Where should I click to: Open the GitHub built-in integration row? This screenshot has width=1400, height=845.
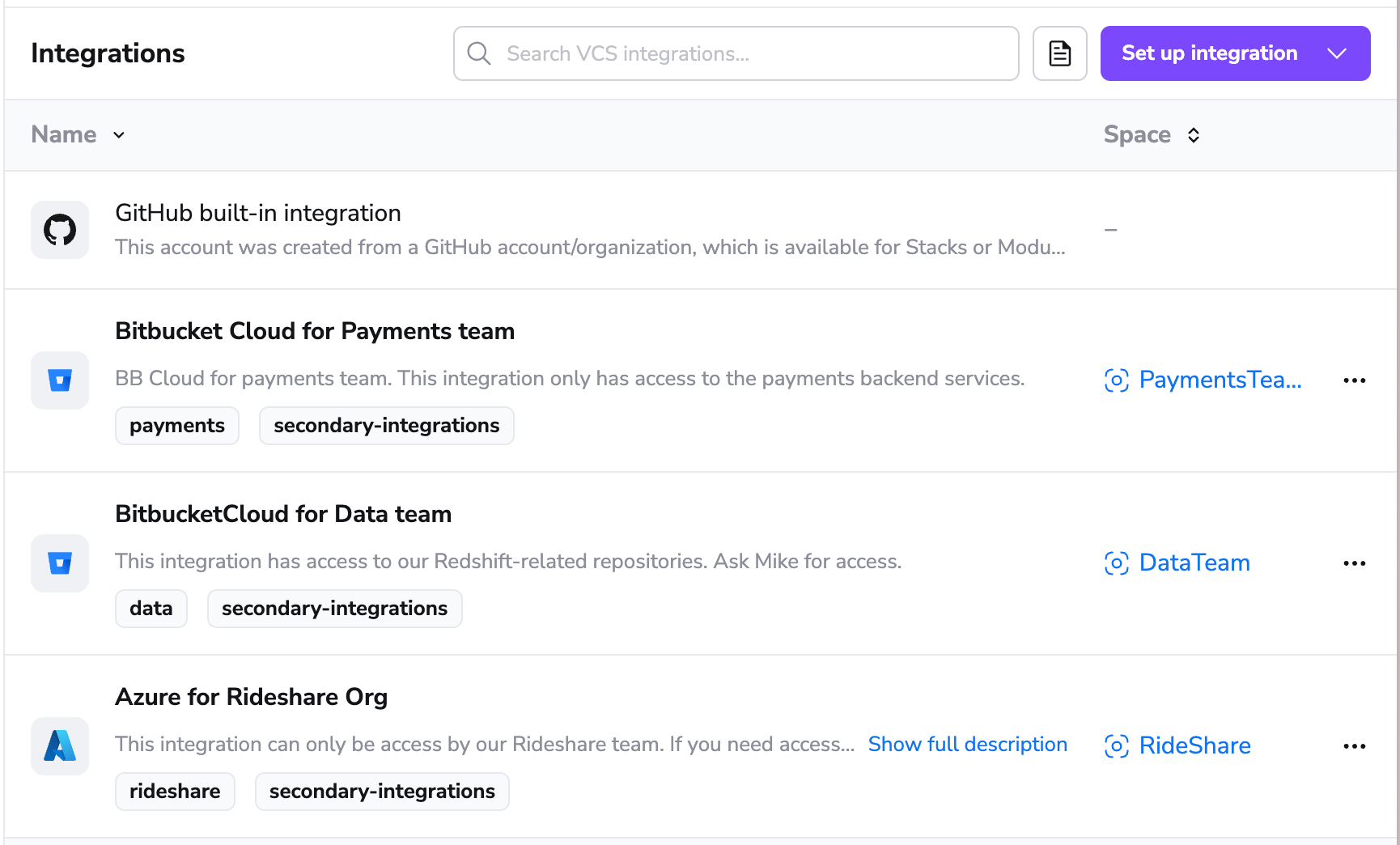258,214
